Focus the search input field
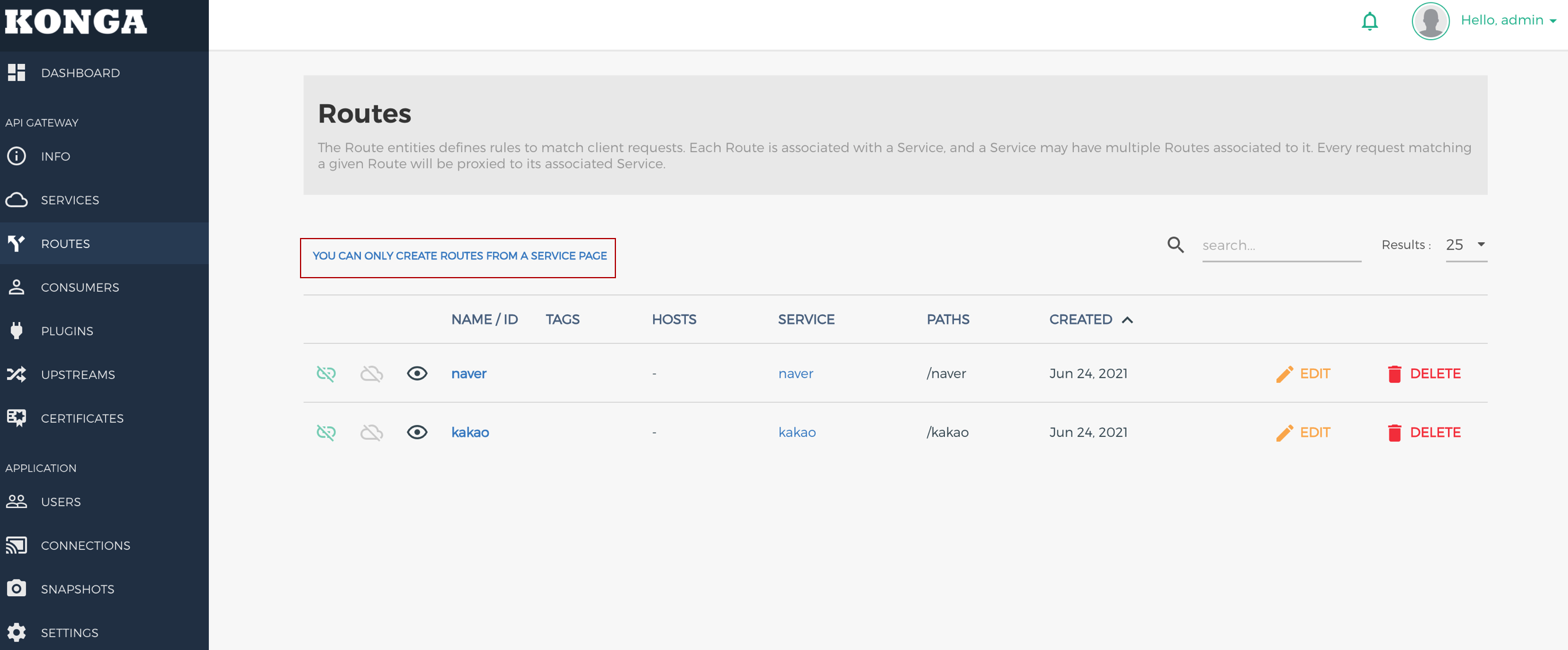Viewport: 1568px width, 650px height. pos(1281,246)
